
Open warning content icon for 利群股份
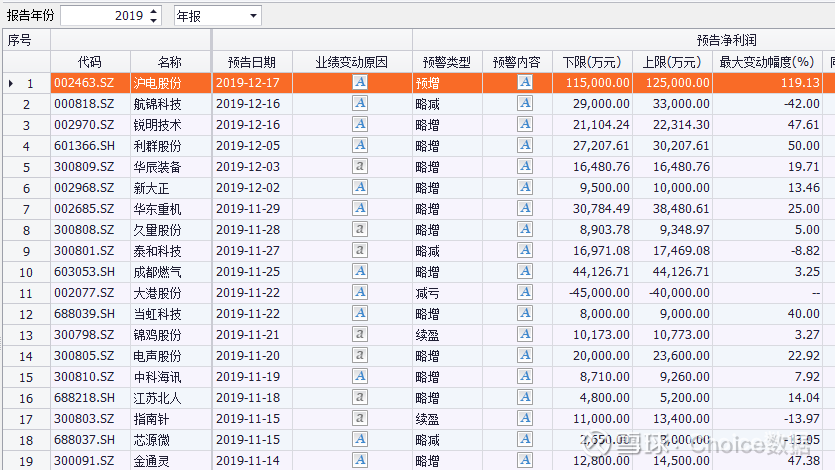(525, 145)
